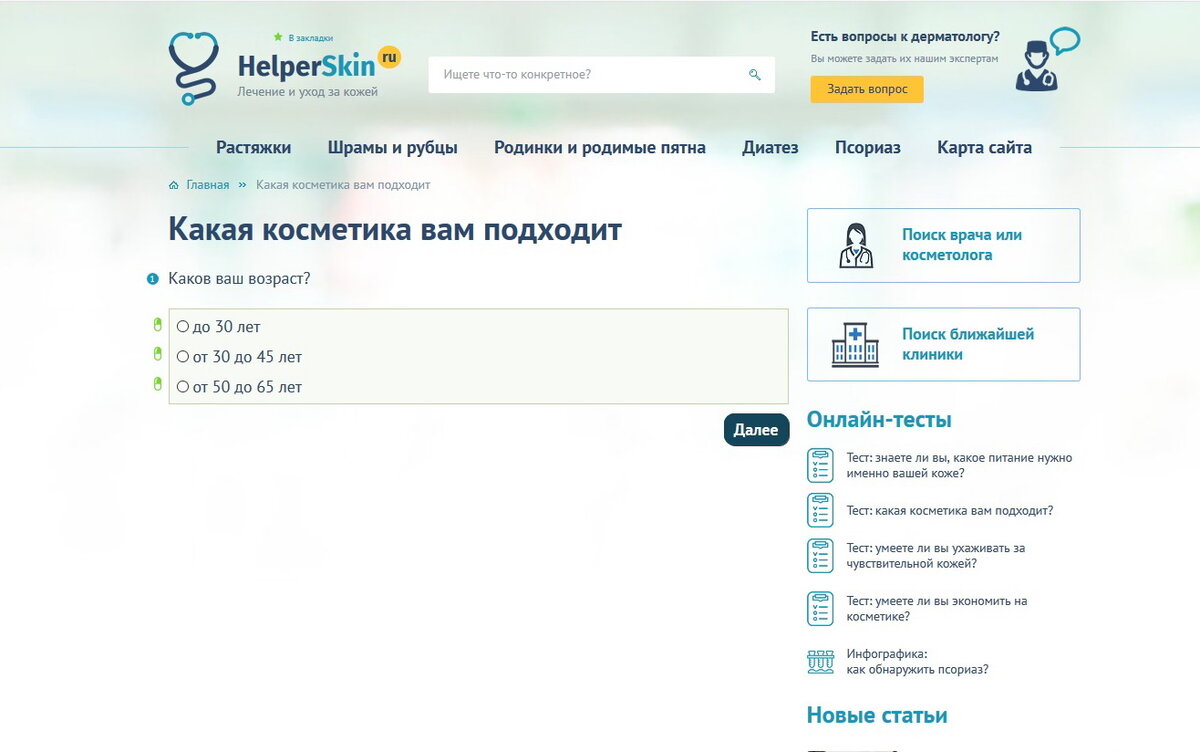Click the yellow 'Задать вопрос' button

(867, 89)
